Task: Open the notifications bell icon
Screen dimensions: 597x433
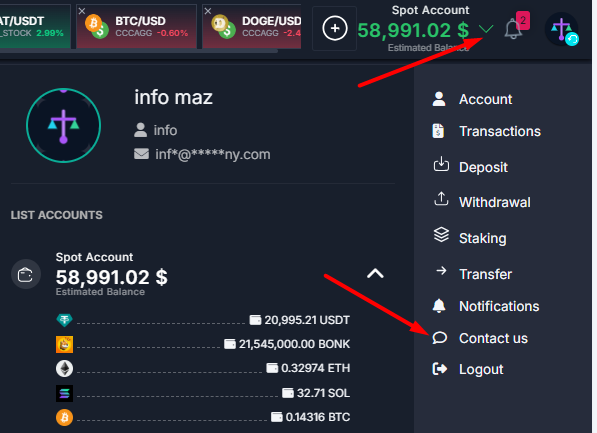Action: tap(513, 29)
